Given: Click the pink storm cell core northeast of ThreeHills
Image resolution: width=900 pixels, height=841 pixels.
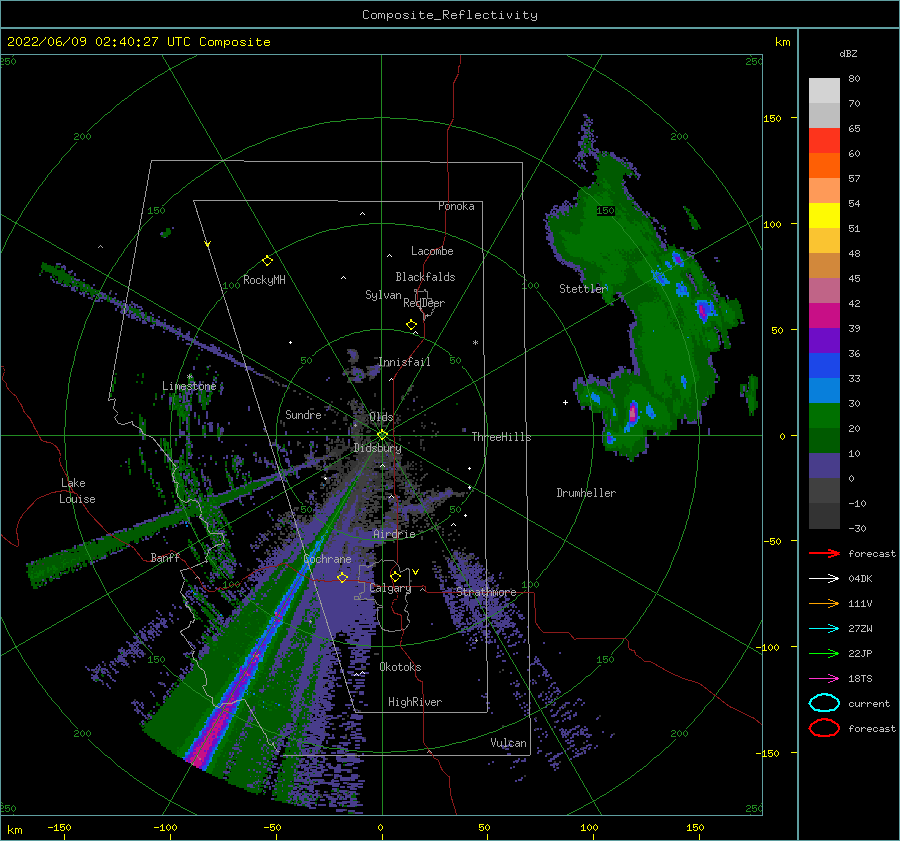Looking at the screenshot, I should 633,412.
